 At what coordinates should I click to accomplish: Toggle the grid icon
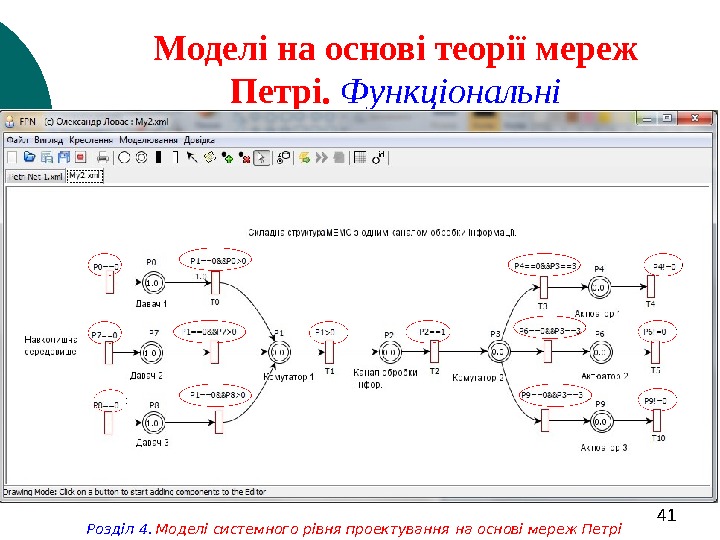360,158
